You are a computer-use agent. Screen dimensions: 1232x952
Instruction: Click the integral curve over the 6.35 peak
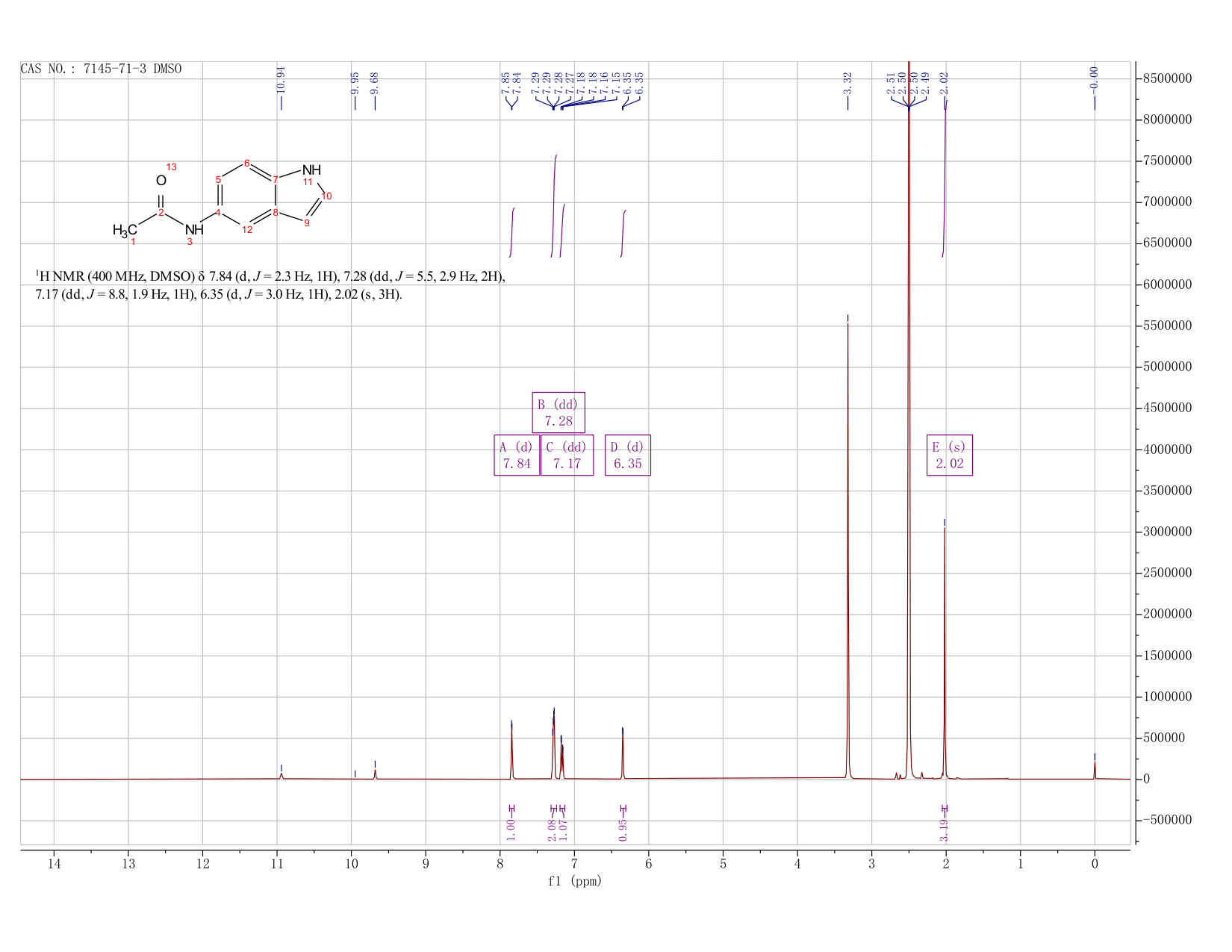pyautogui.click(x=623, y=234)
